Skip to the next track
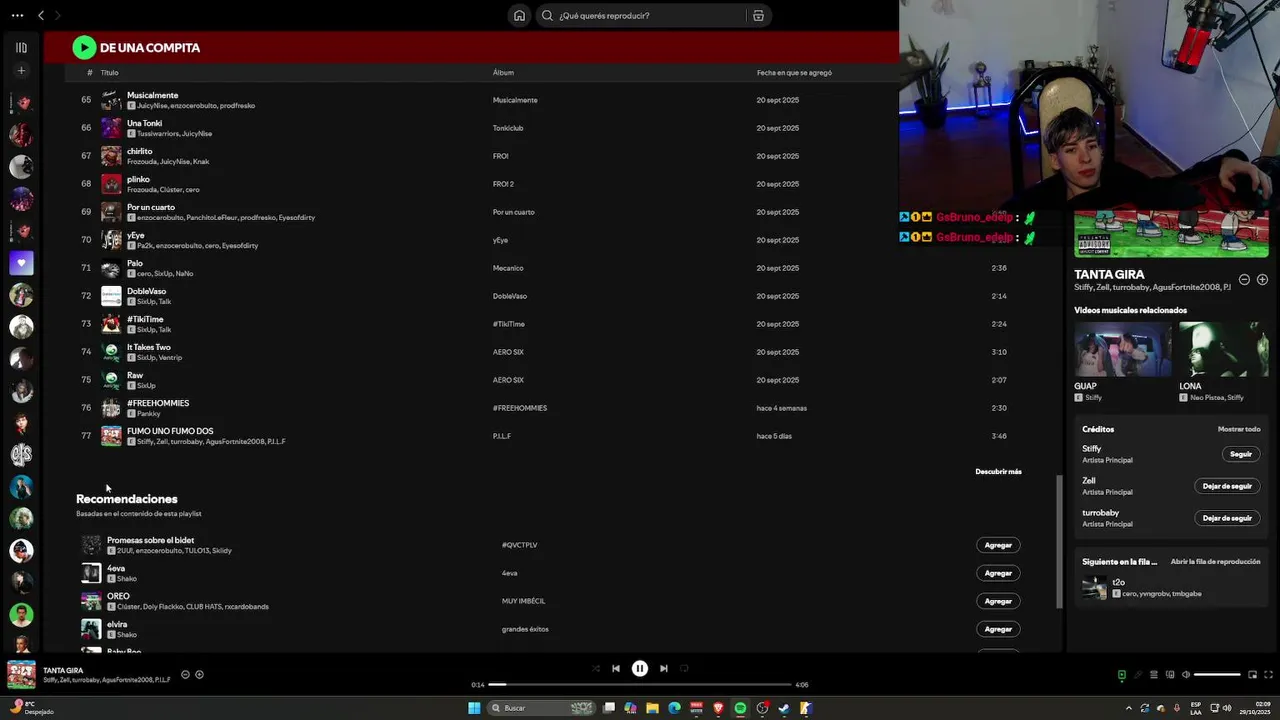Image resolution: width=1280 pixels, height=720 pixels. [663, 668]
